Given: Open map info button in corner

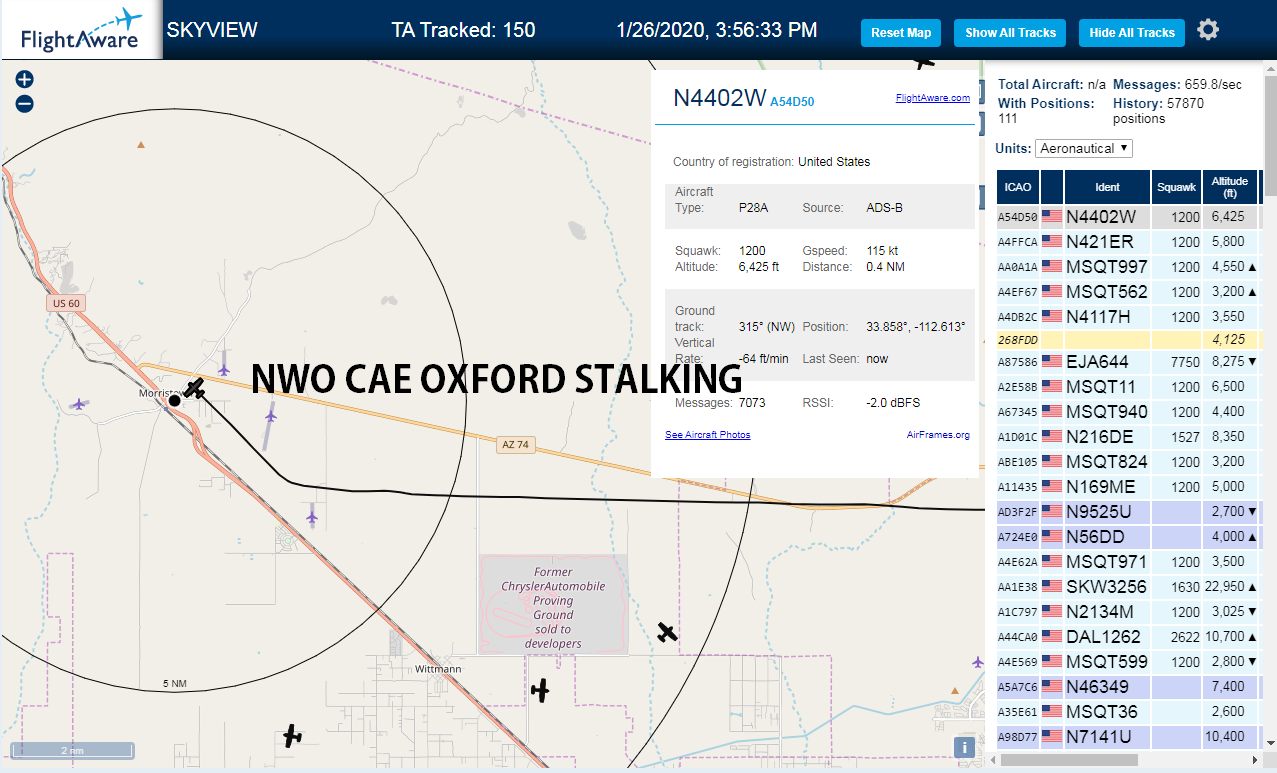Looking at the screenshot, I should click(965, 747).
